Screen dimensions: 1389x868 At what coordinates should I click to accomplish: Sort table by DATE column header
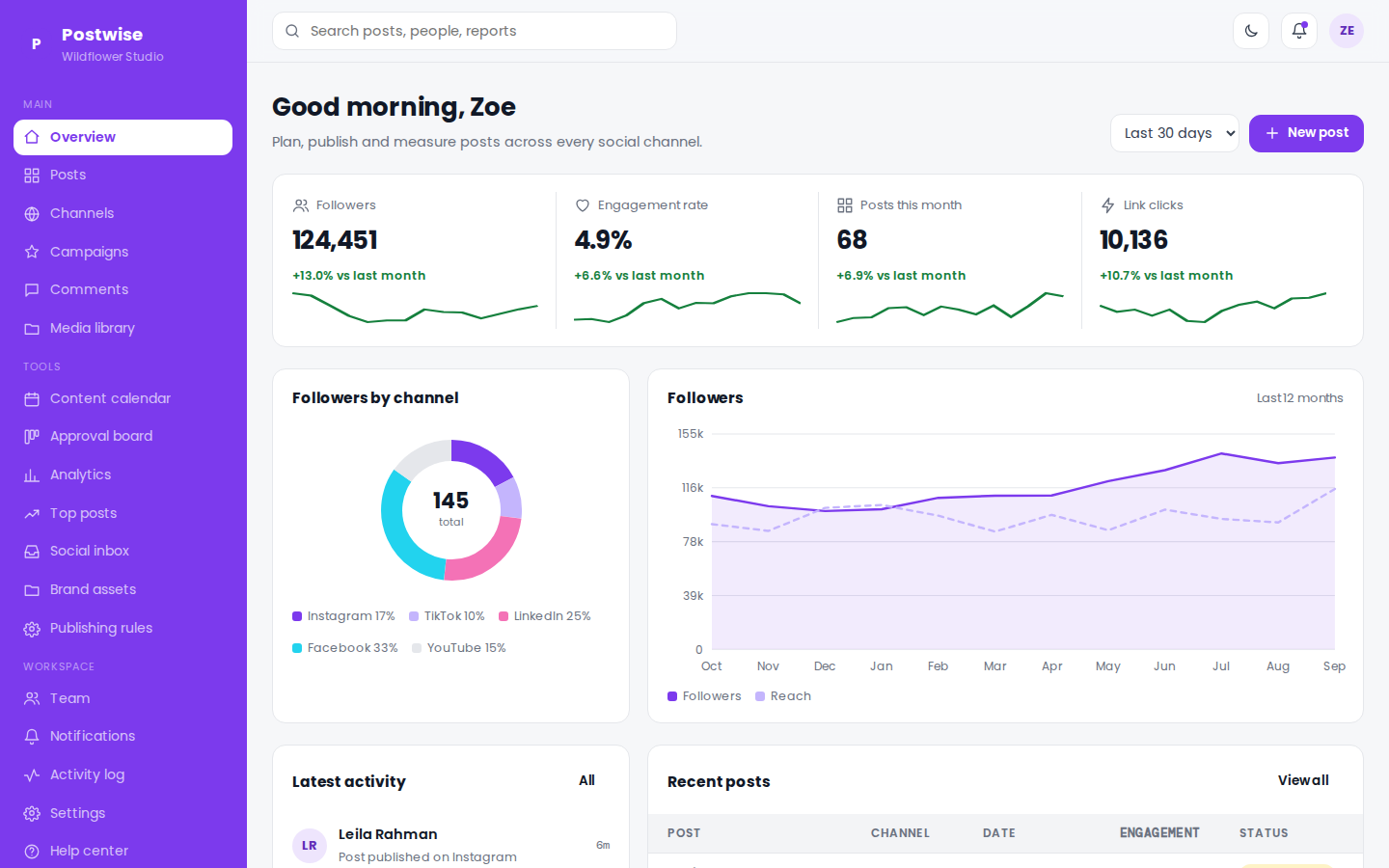click(999, 833)
